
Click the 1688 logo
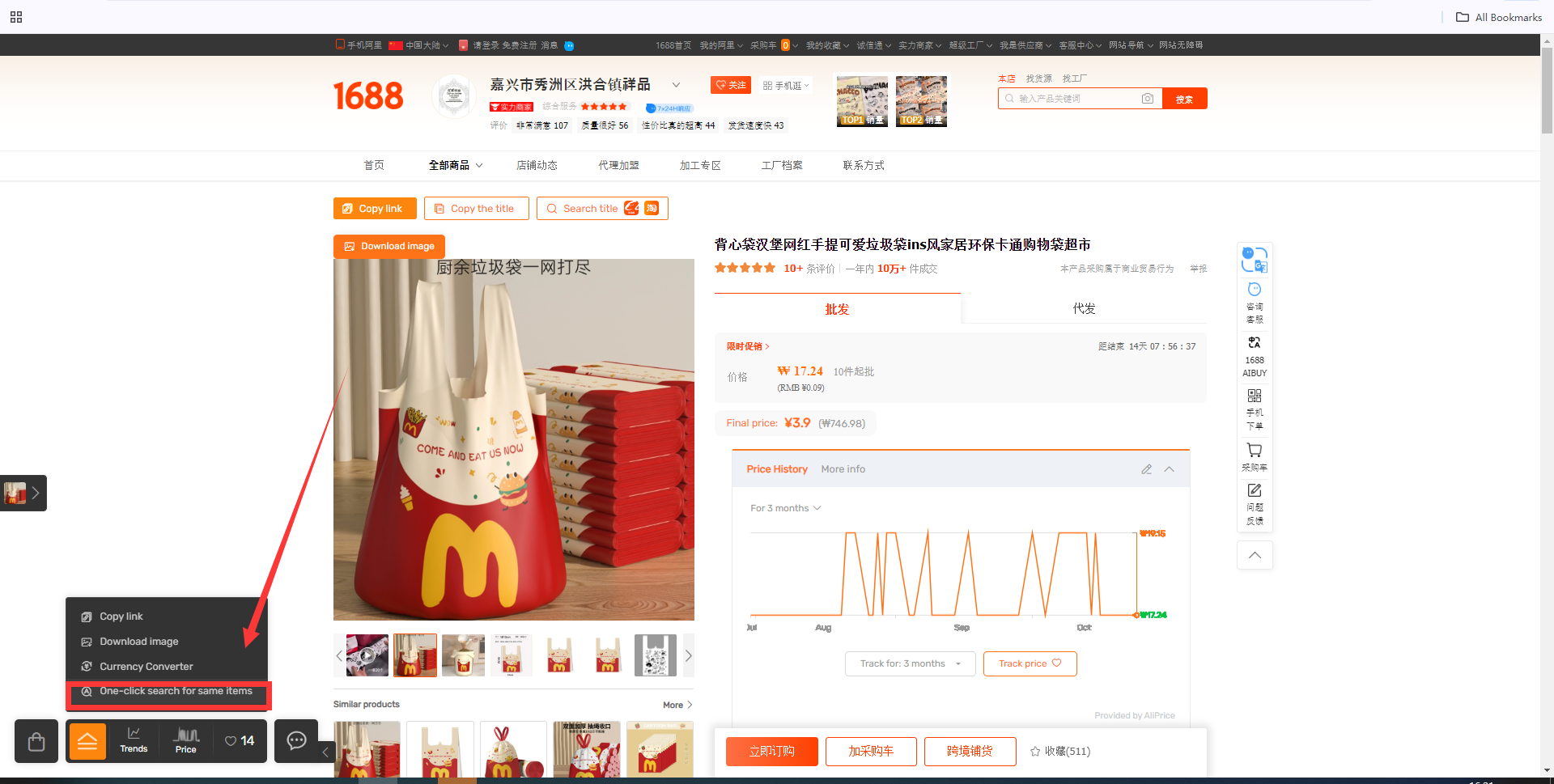368,96
